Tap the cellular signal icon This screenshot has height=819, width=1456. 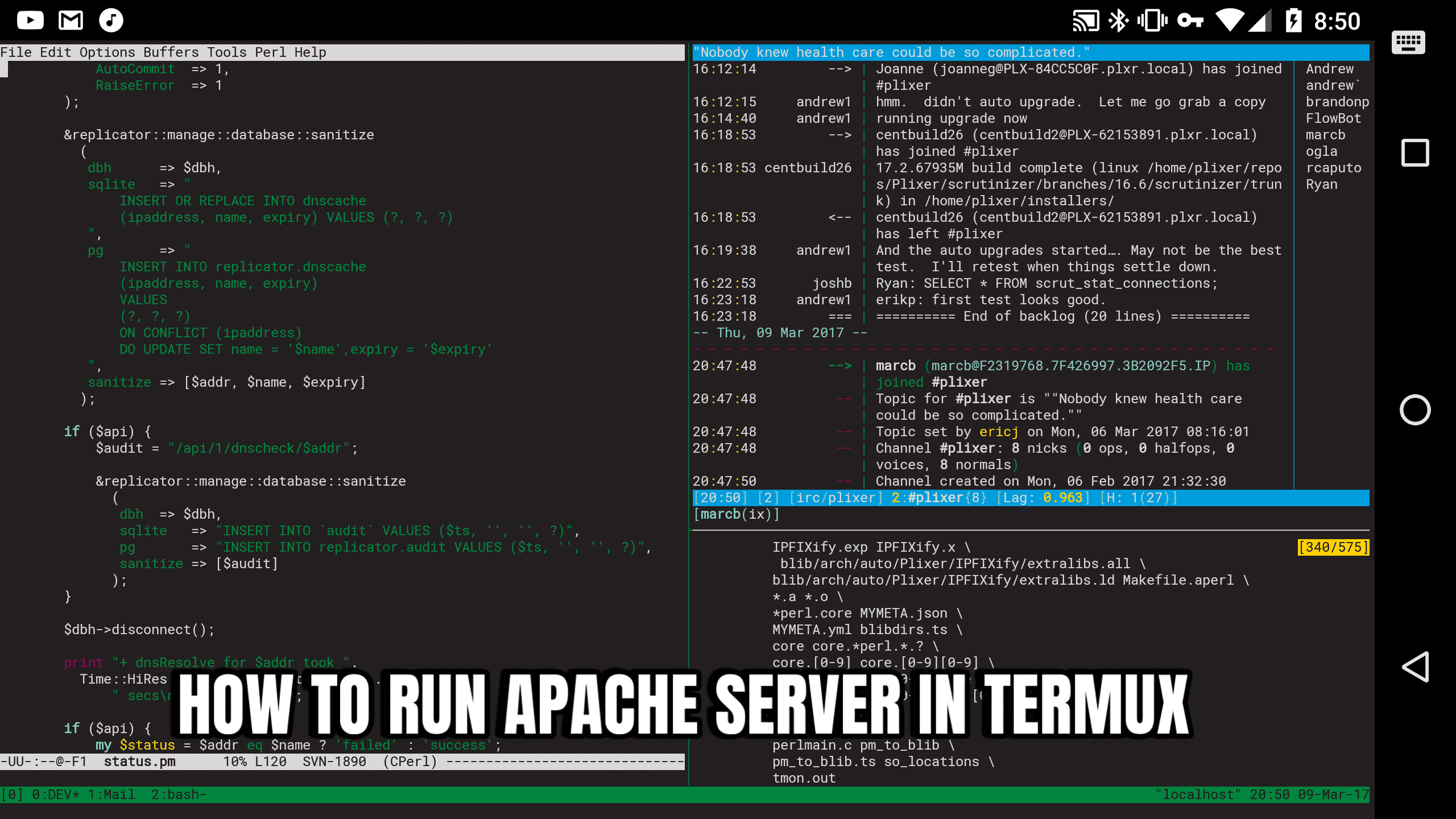1260,21
